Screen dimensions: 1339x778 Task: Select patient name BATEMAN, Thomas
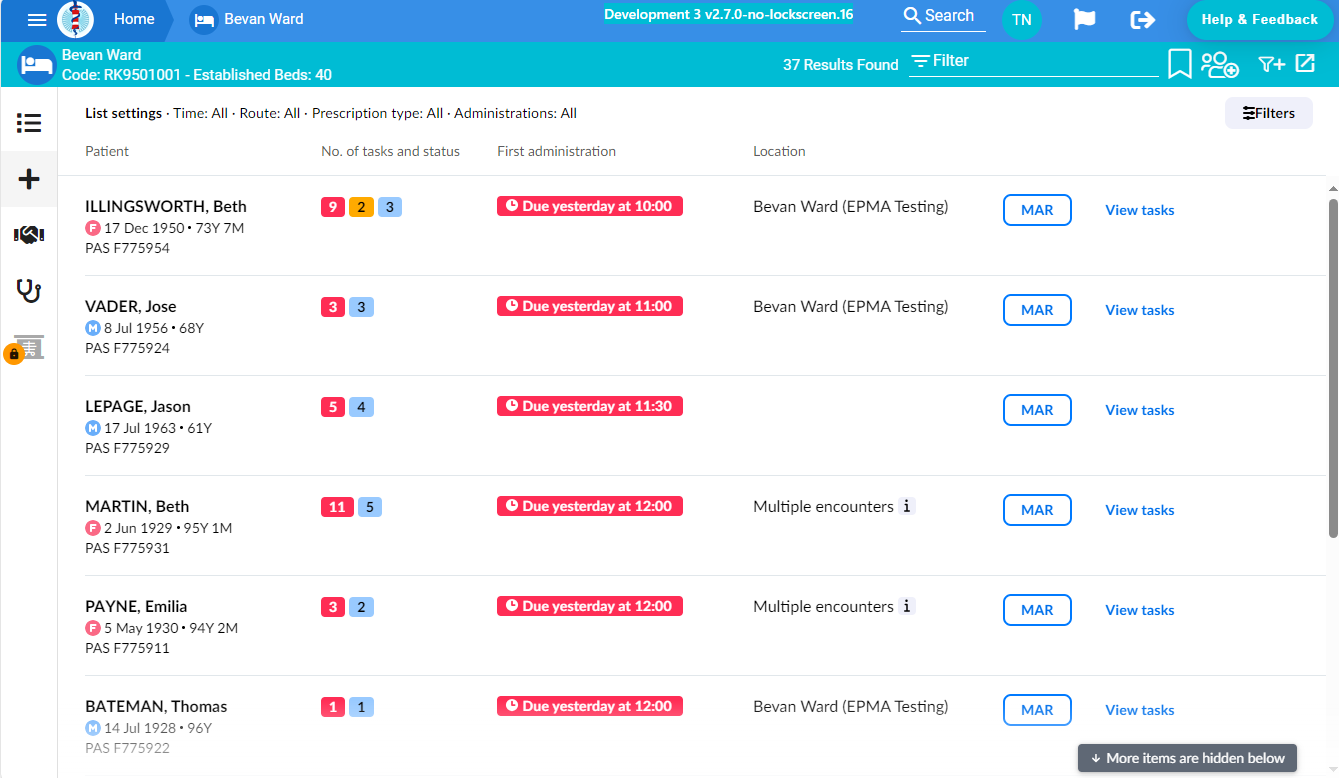[x=156, y=706]
